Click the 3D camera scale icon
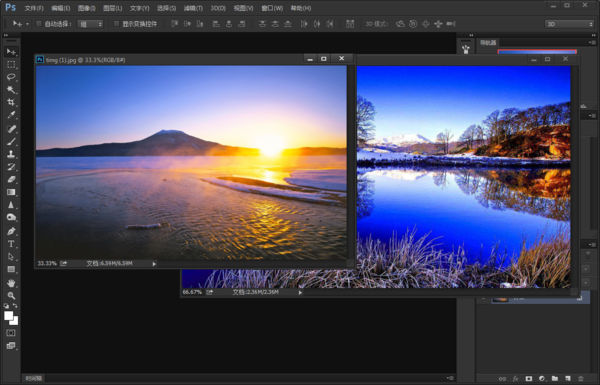The width and height of the screenshot is (600, 385). [451, 24]
